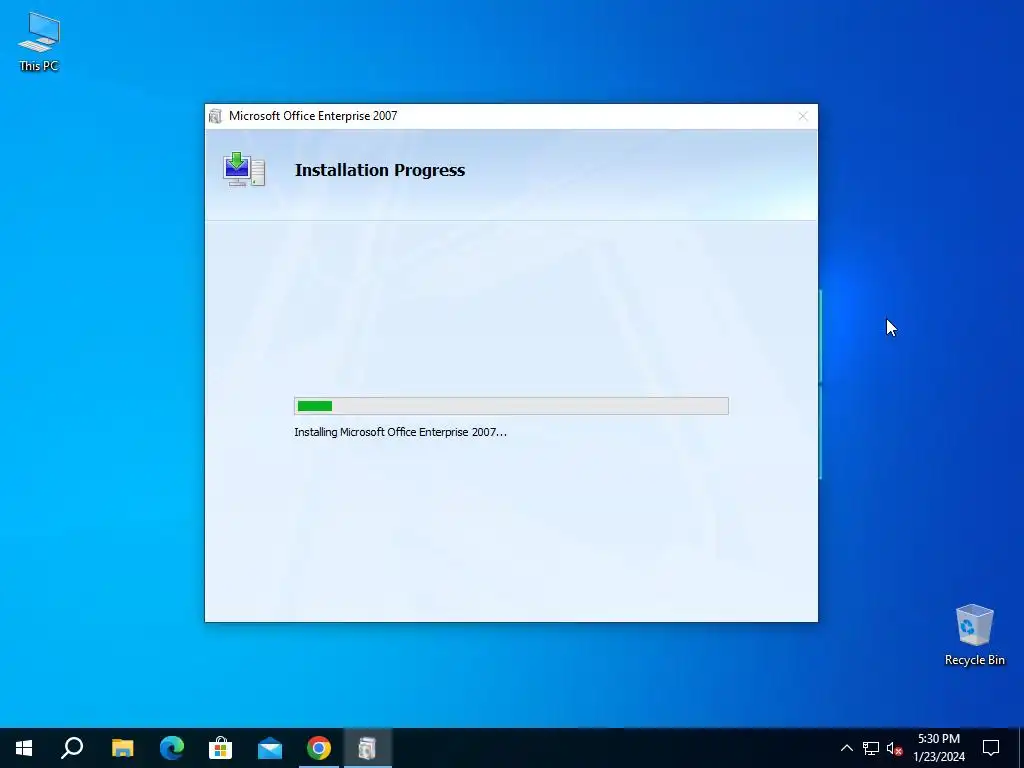Show hidden system tray icons
Viewport: 1024px width, 768px height.
[846, 748]
